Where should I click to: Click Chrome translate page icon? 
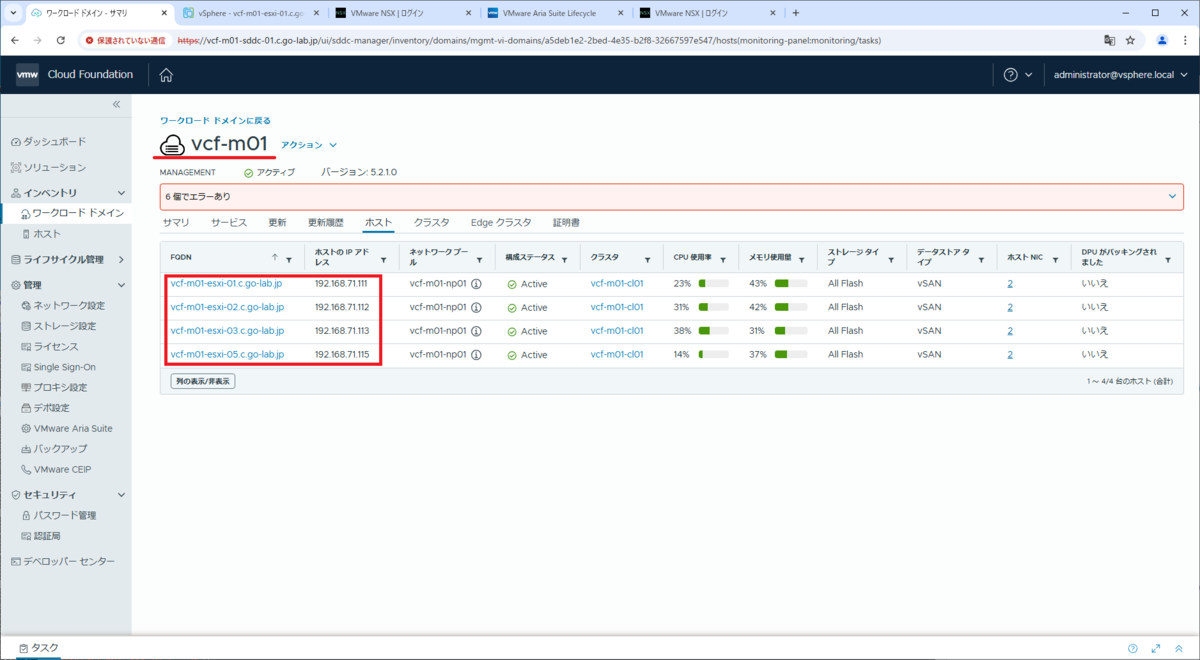(1109, 41)
